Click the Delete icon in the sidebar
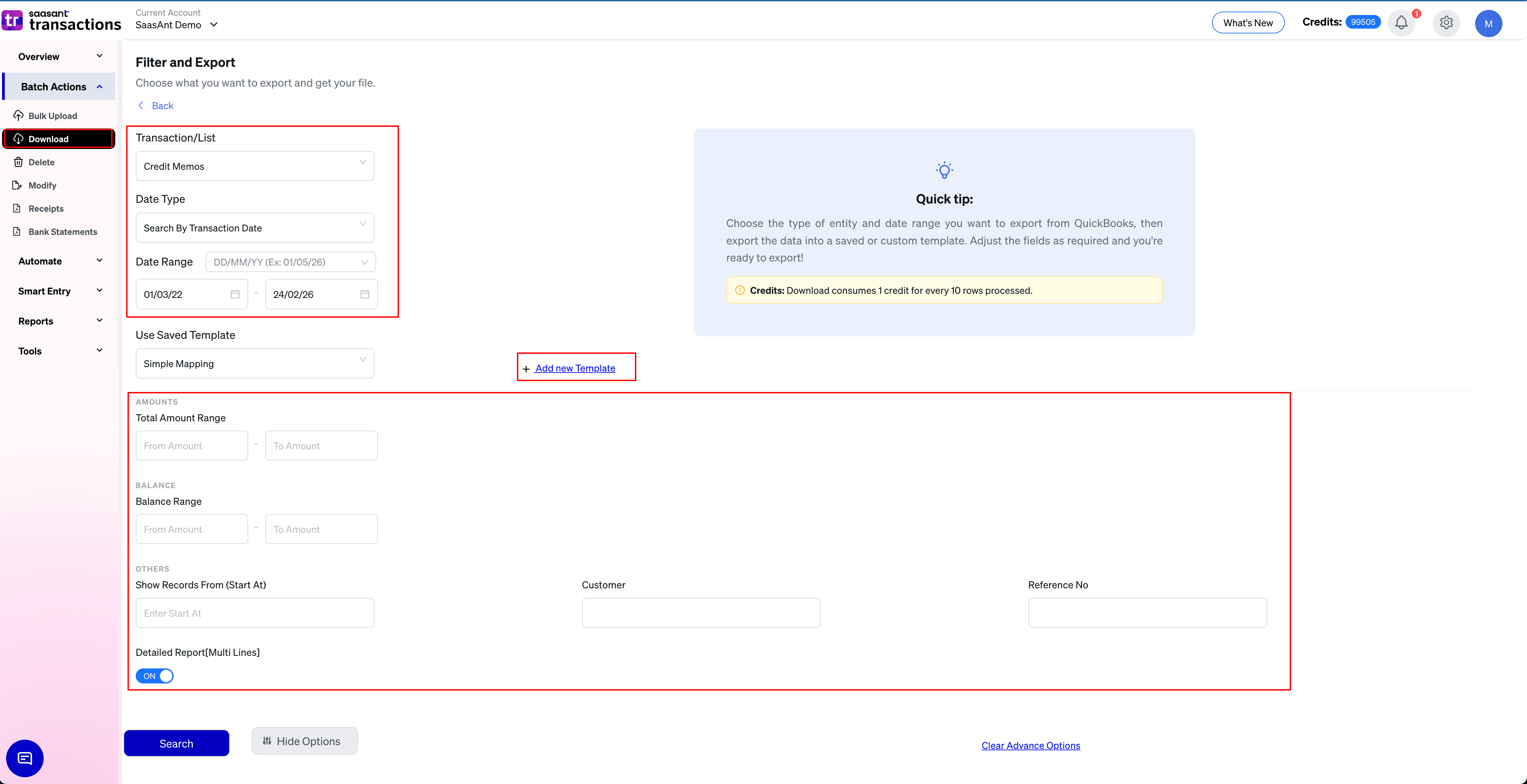 coord(18,162)
